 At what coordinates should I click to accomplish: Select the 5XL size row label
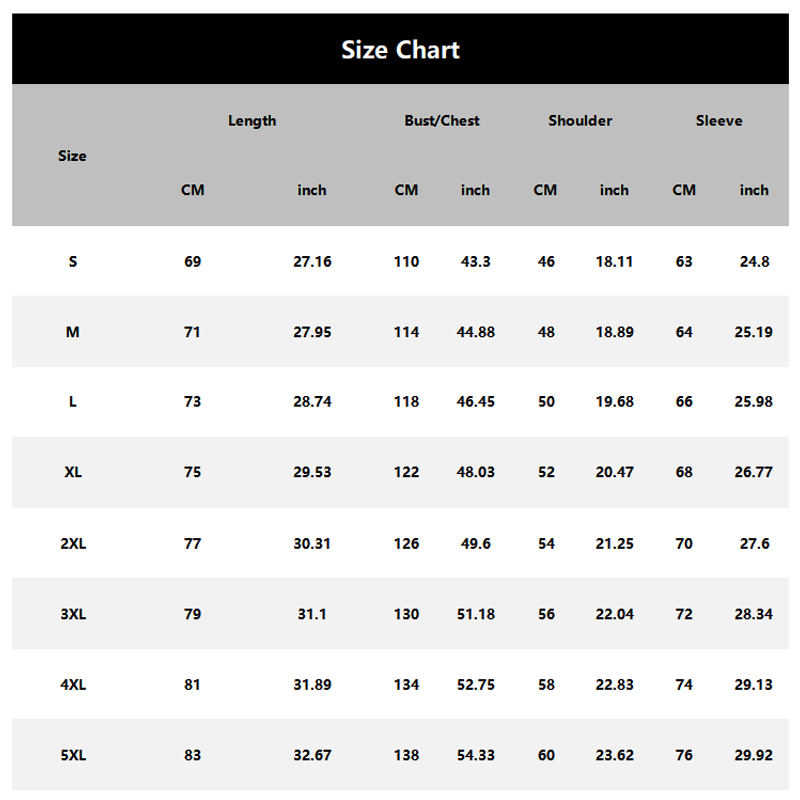(x=72, y=755)
